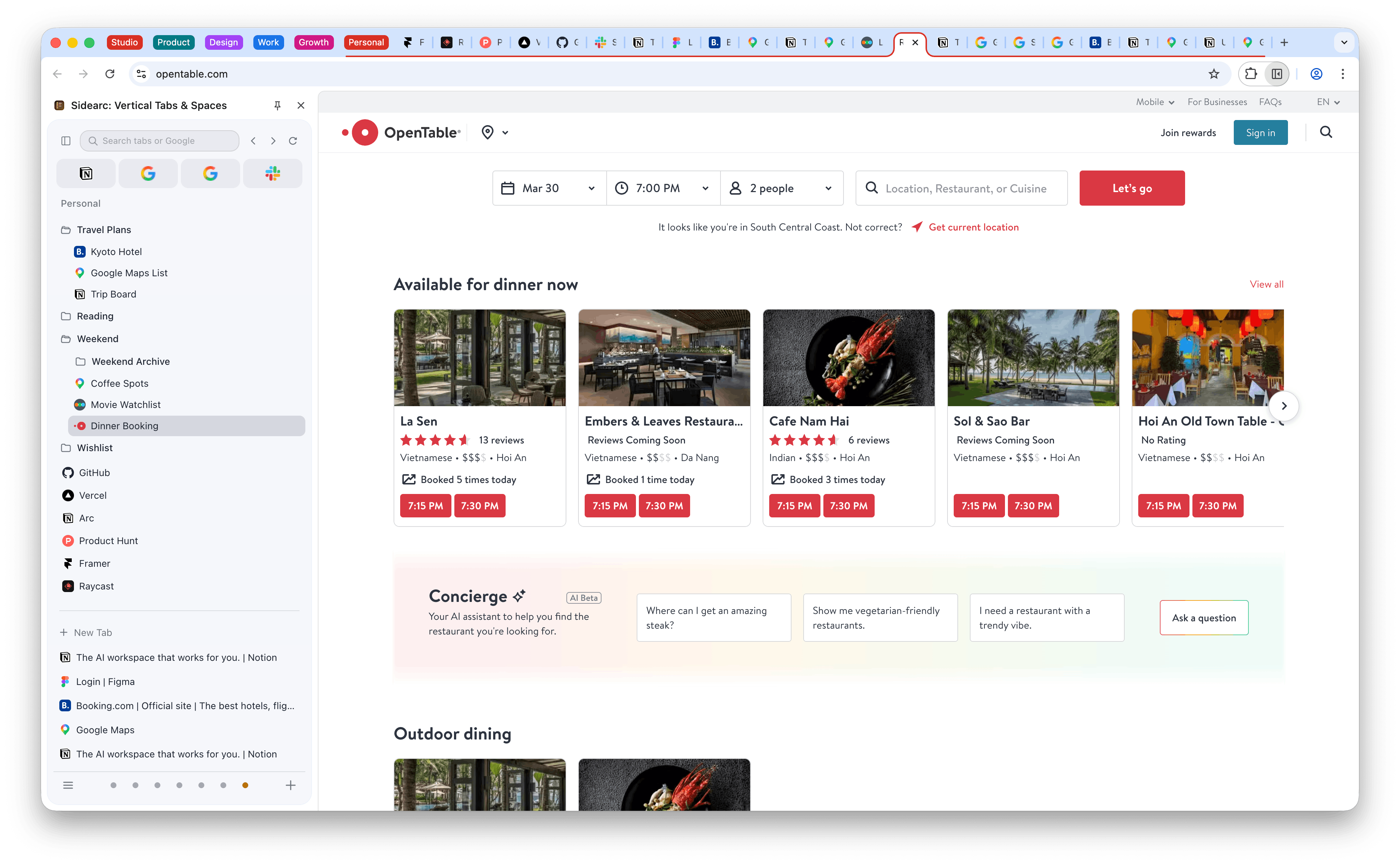Toggle the pin on the Sidearc panel
1400x865 pixels.
277,105
